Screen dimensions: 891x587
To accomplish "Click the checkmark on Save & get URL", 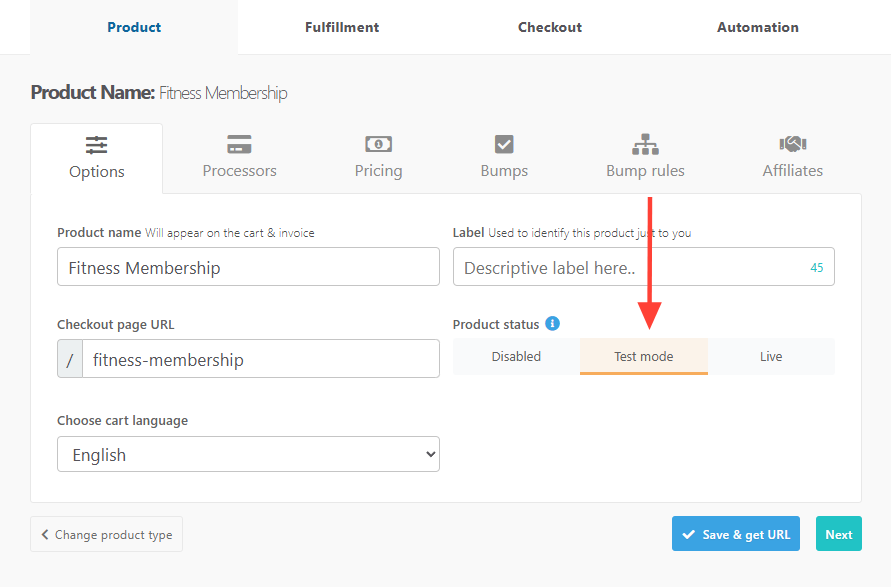I will click(688, 535).
